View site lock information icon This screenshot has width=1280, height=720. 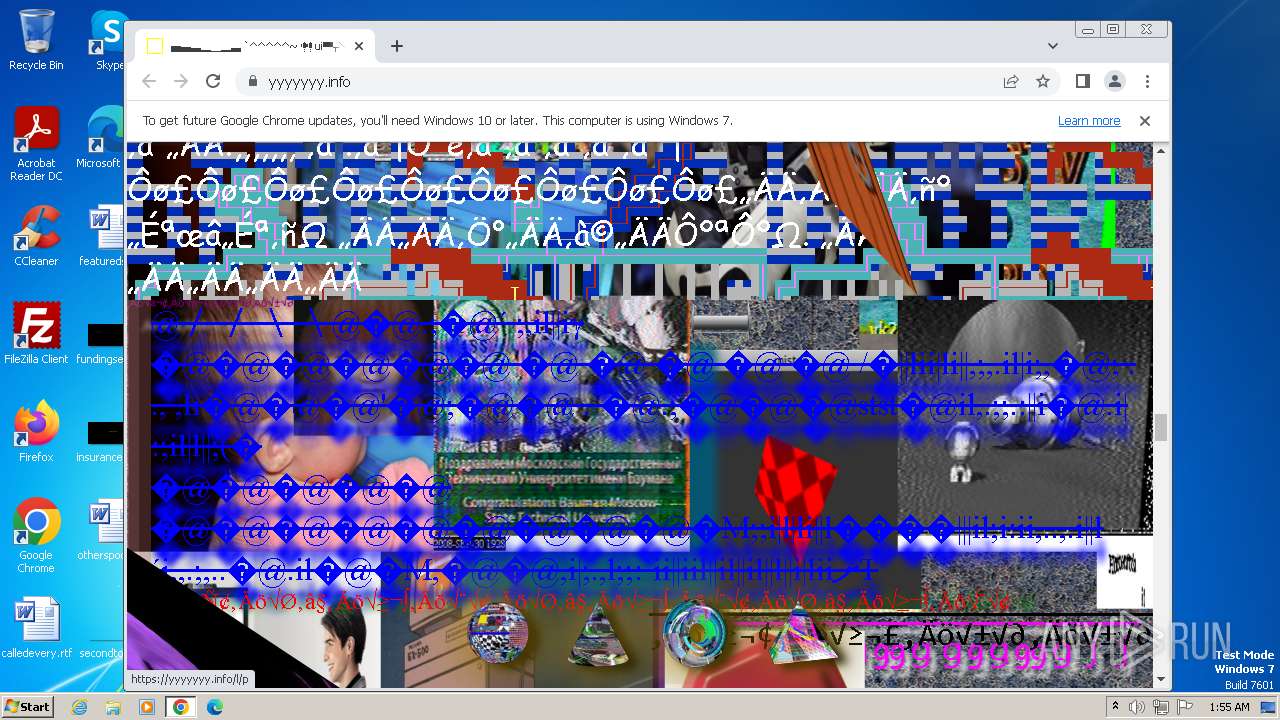[x=252, y=82]
